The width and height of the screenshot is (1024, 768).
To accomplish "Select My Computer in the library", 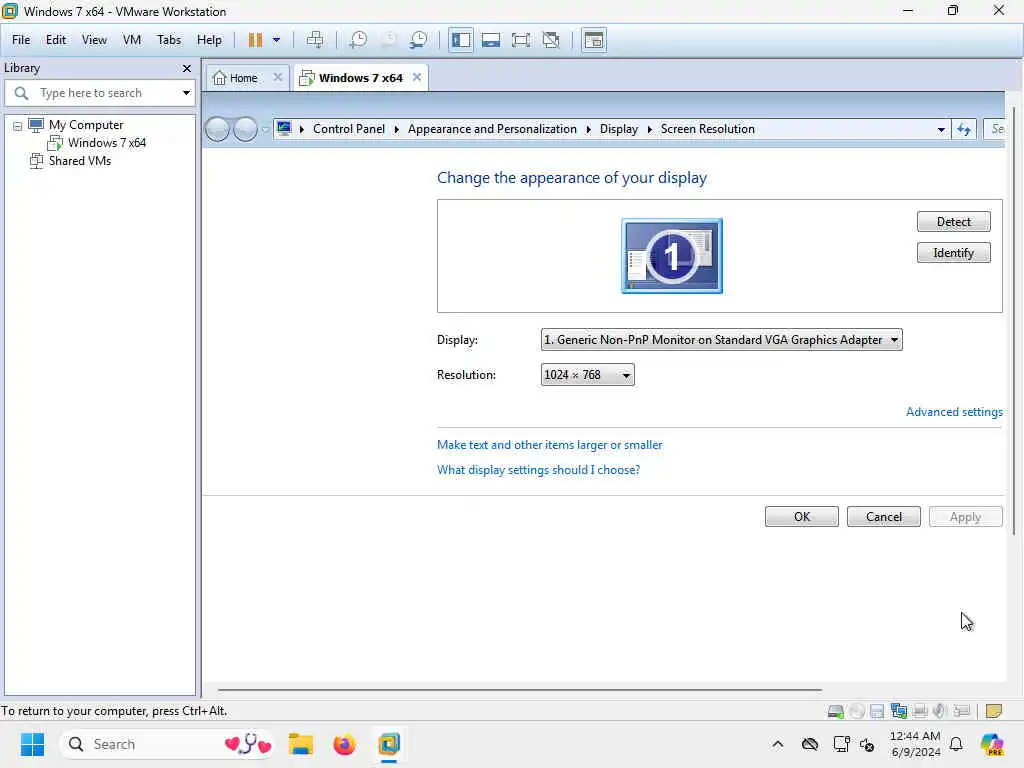I will tap(86, 125).
